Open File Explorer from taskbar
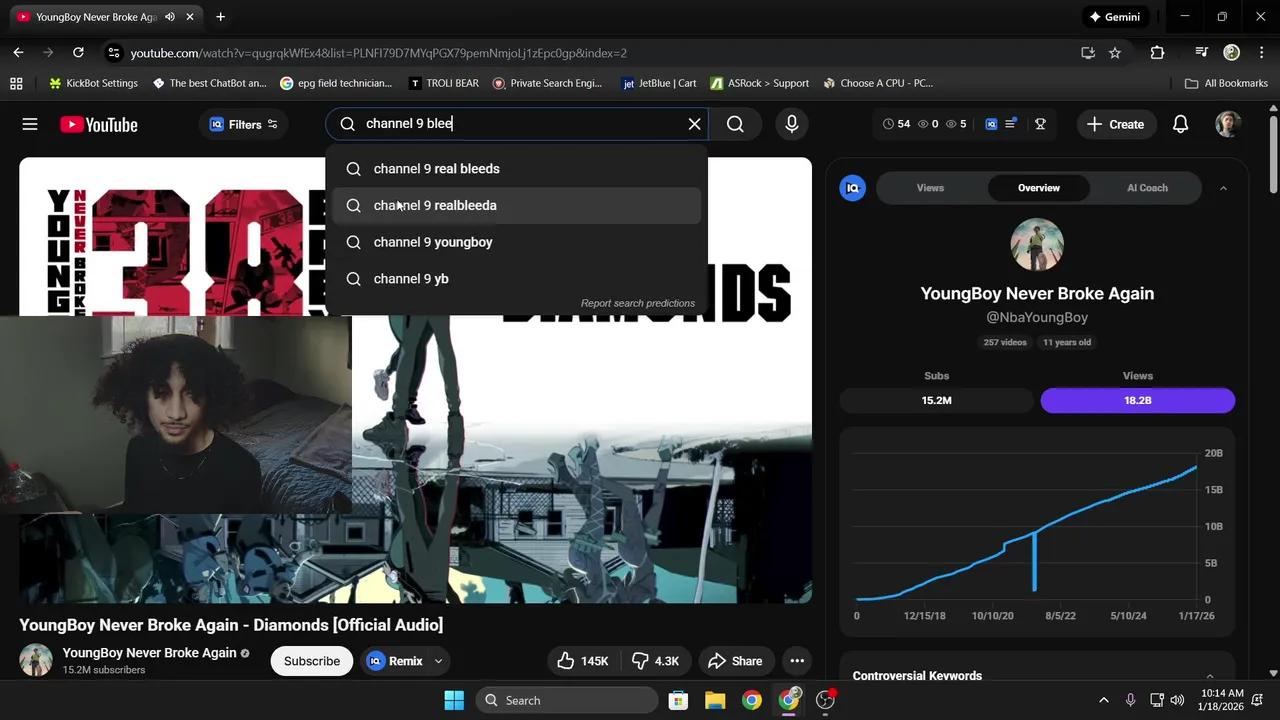This screenshot has width=1280, height=720. [x=715, y=700]
